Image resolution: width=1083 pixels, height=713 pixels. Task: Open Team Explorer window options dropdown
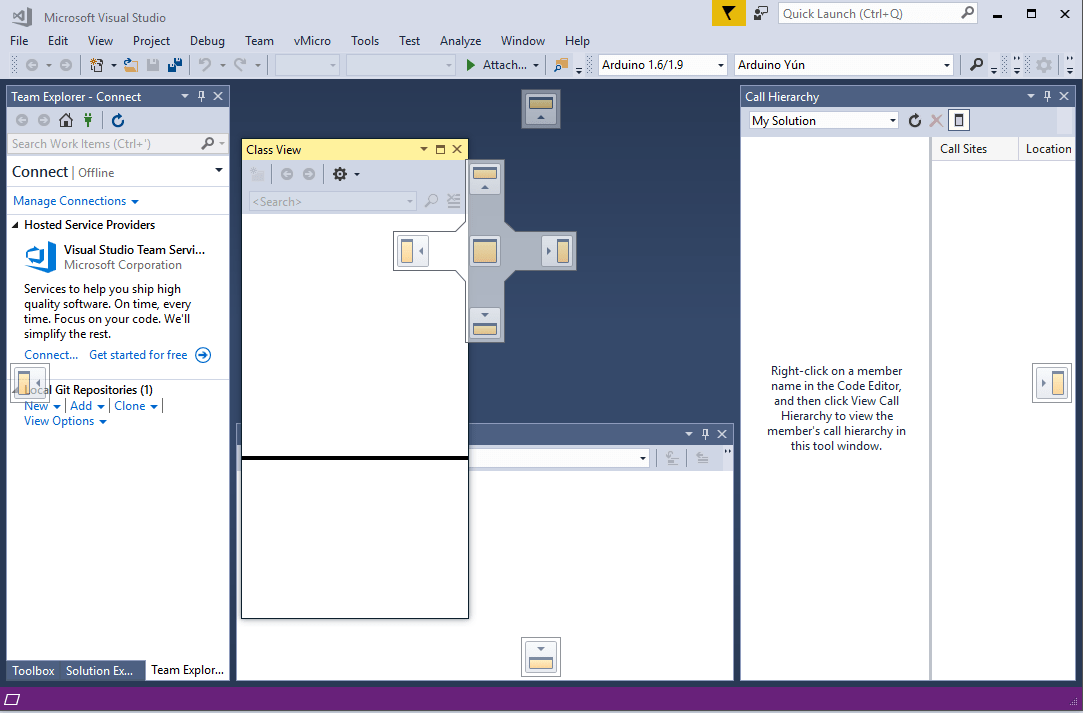pyautogui.click(x=184, y=96)
